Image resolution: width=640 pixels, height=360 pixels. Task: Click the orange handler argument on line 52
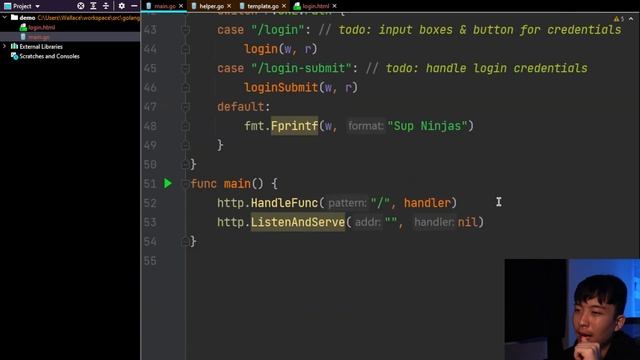click(427, 203)
